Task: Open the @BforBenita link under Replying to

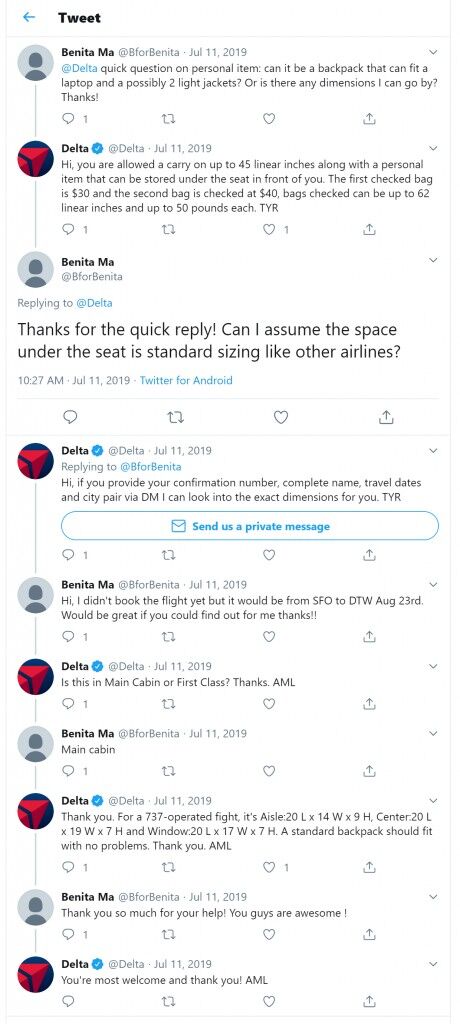Action: coord(151,466)
